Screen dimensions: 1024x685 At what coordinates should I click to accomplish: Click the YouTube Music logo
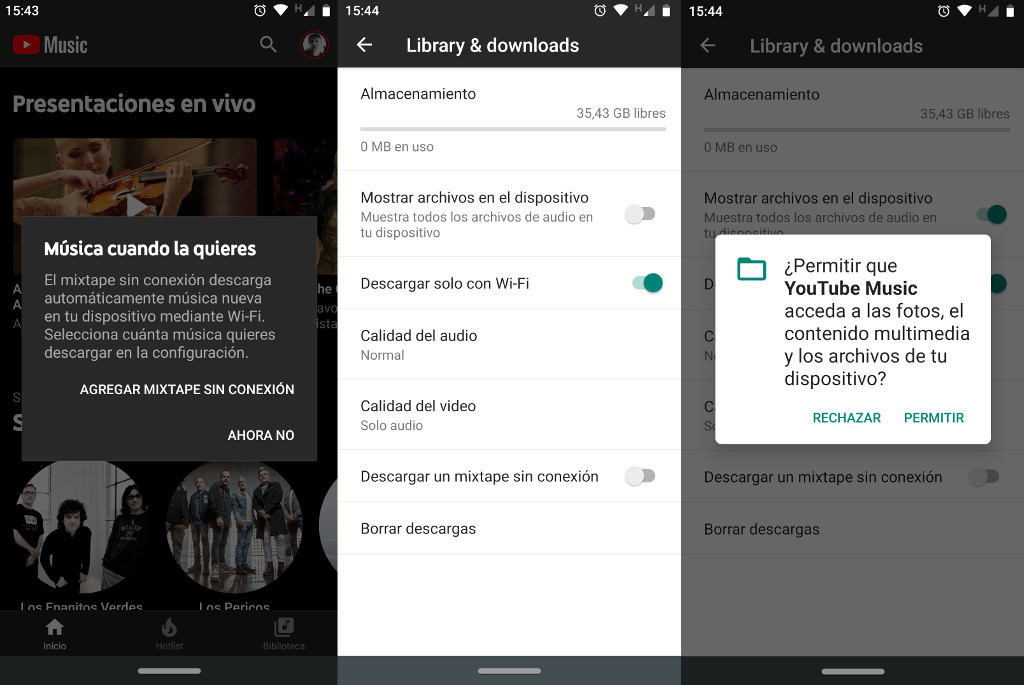(50, 45)
